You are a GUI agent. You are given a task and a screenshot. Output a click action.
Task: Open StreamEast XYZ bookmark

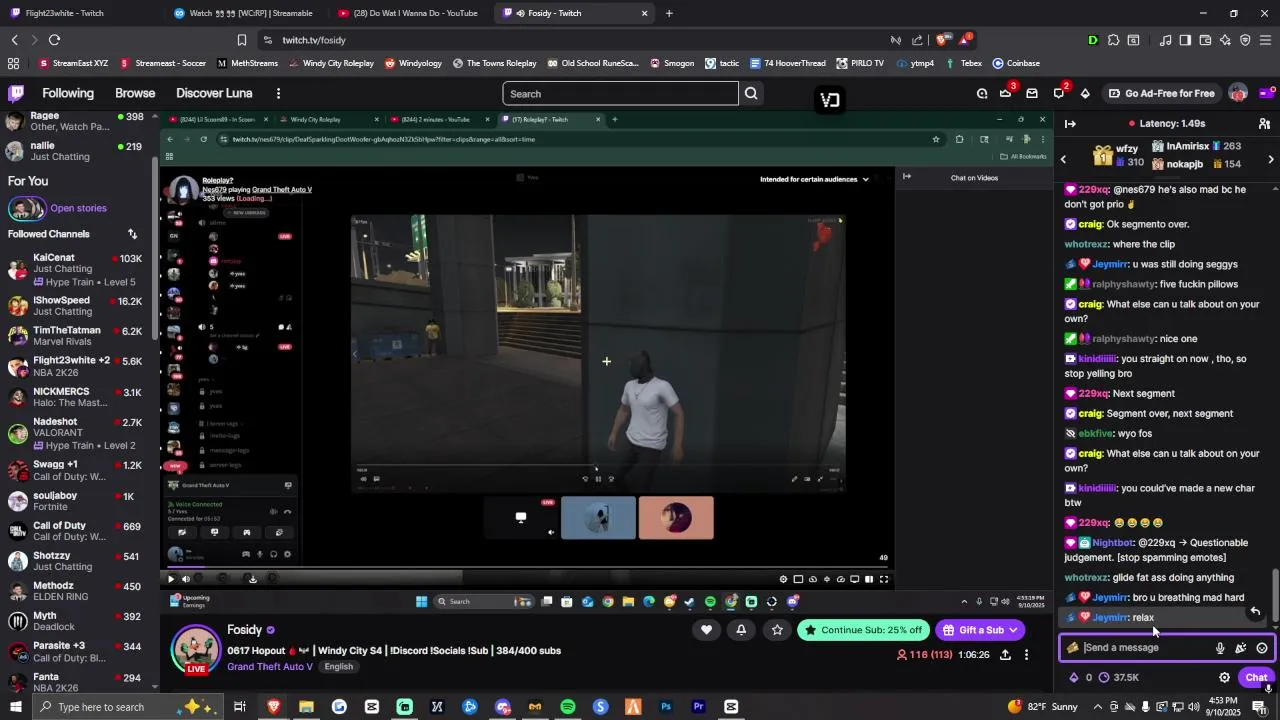pyautogui.click(x=73, y=63)
